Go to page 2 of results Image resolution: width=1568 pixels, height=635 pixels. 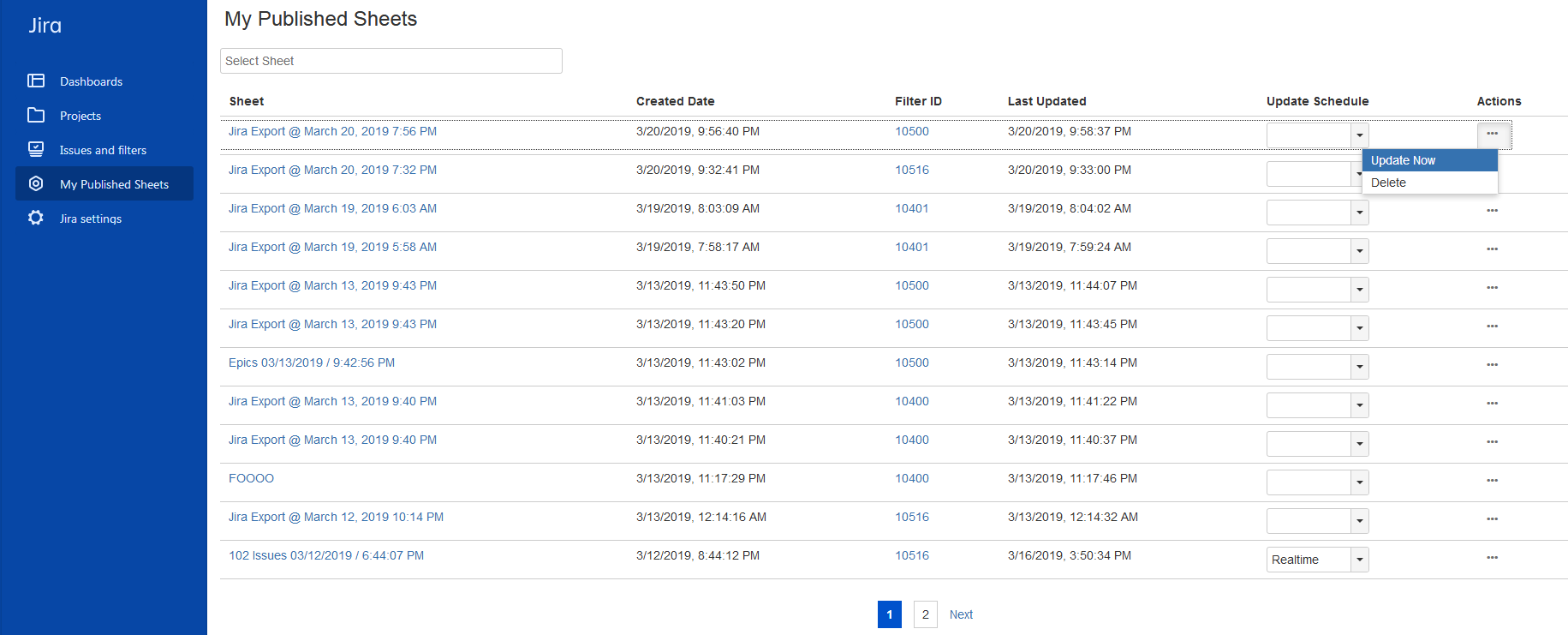point(925,614)
